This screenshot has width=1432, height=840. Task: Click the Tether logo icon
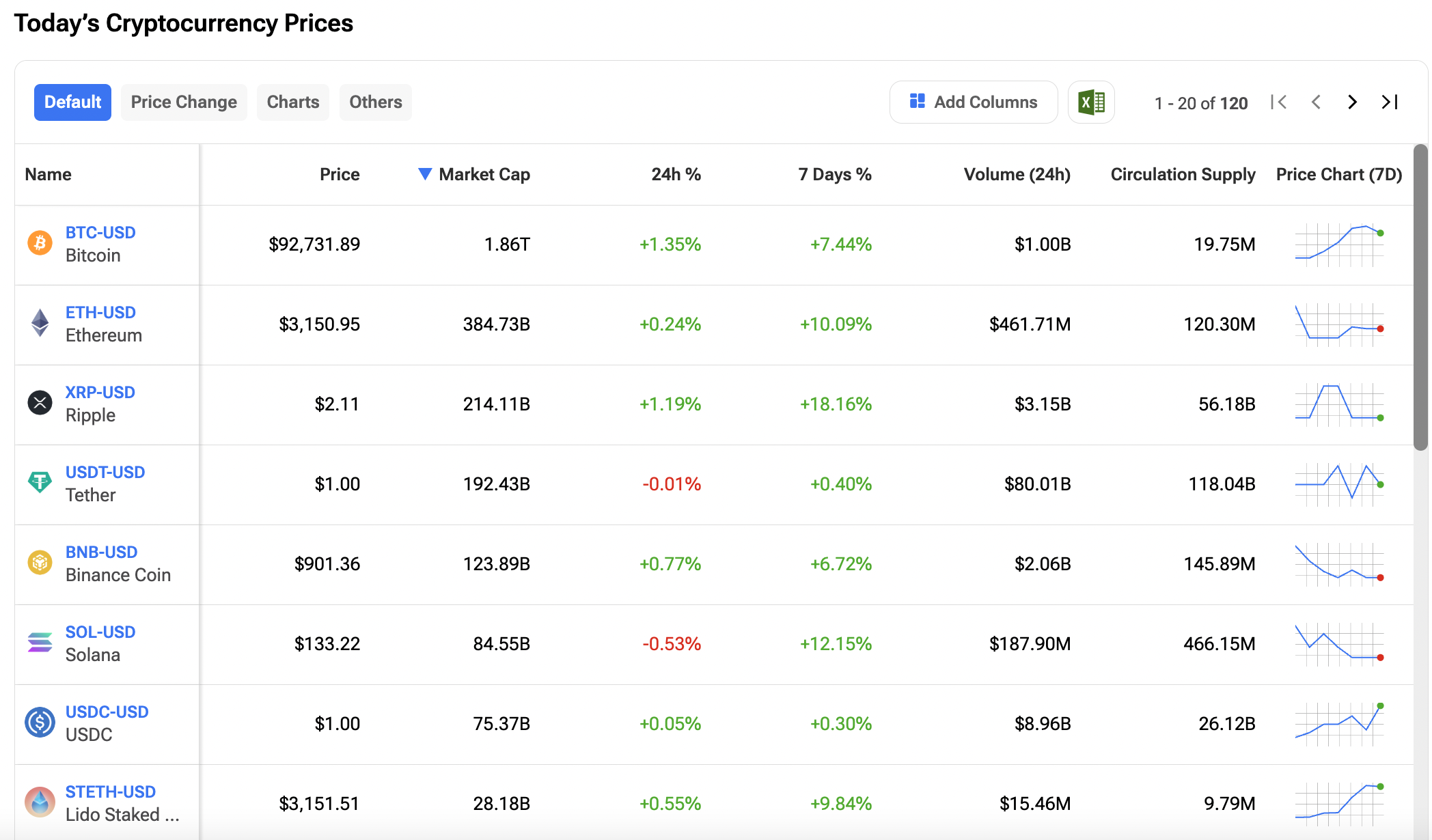coord(40,483)
